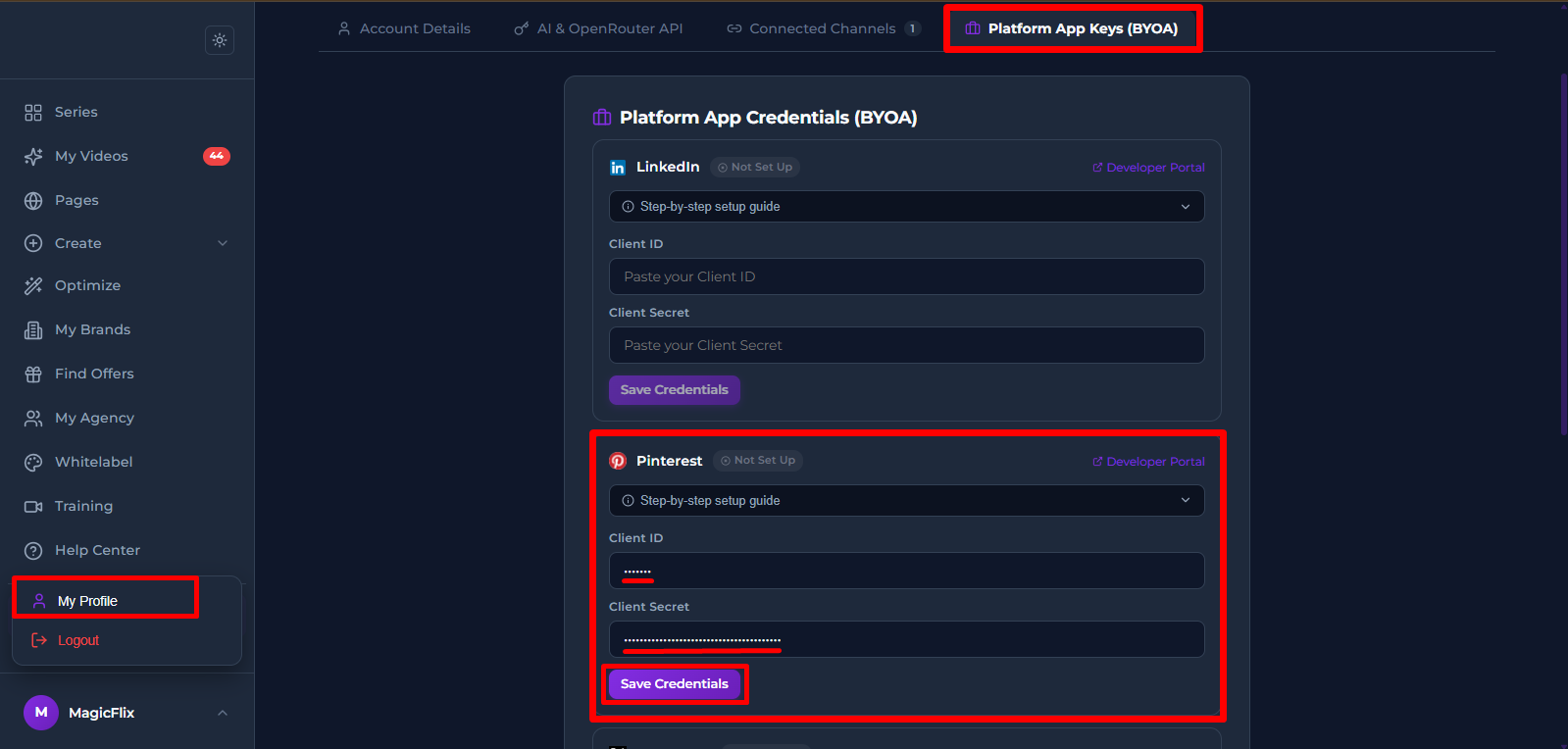Image resolution: width=1568 pixels, height=749 pixels.
Task: Click the 44 badge next to My Videos
Action: [x=217, y=156]
